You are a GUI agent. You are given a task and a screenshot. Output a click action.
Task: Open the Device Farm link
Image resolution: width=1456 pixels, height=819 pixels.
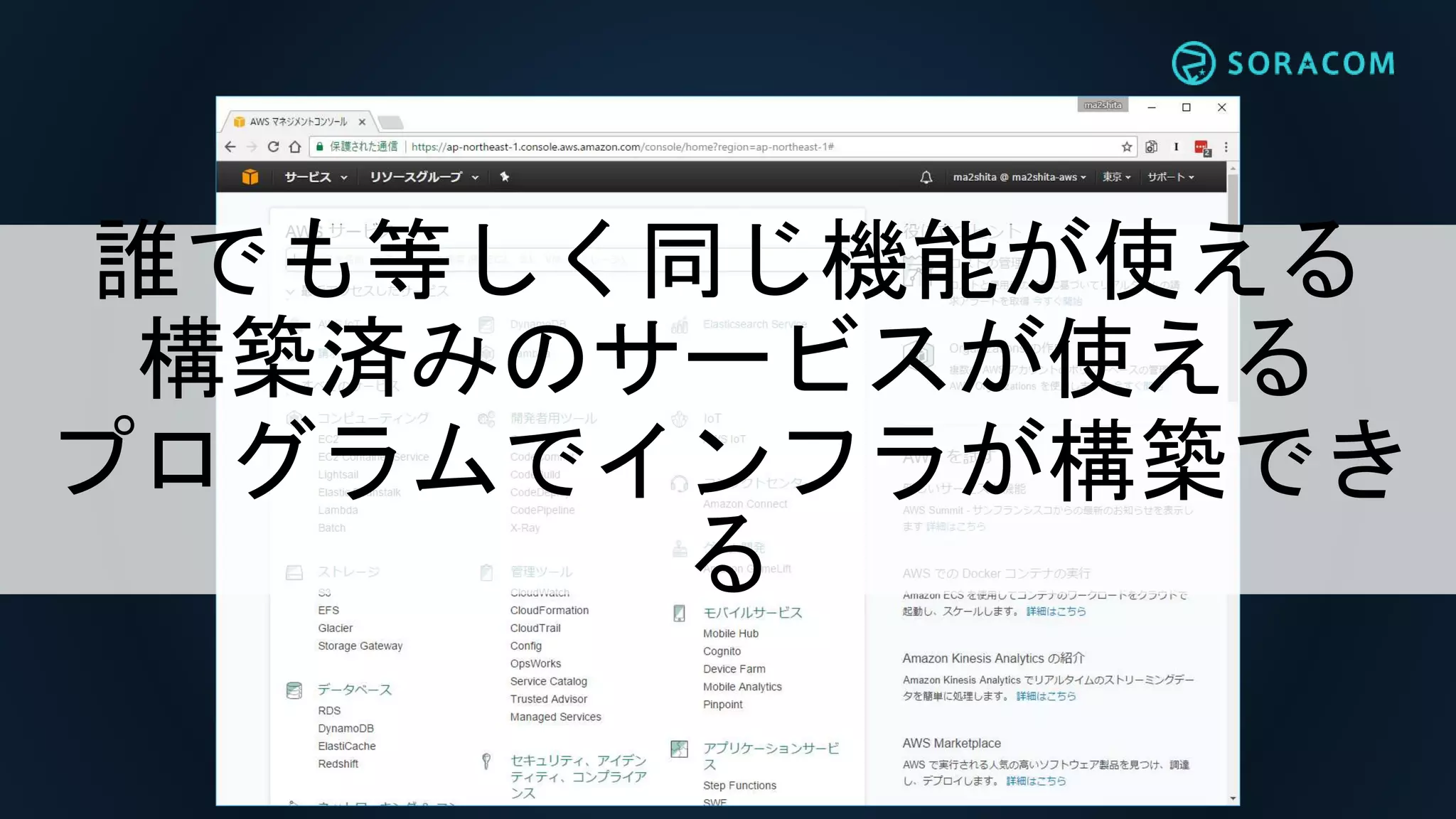tap(734, 670)
